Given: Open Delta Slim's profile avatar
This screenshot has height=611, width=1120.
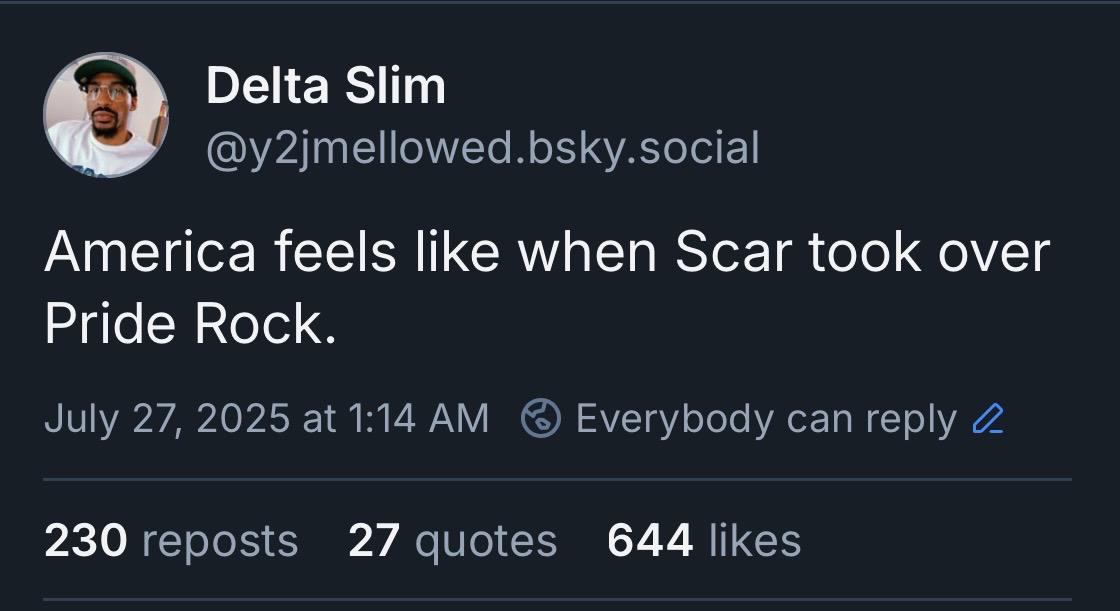Looking at the screenshot, I should 106,115.
